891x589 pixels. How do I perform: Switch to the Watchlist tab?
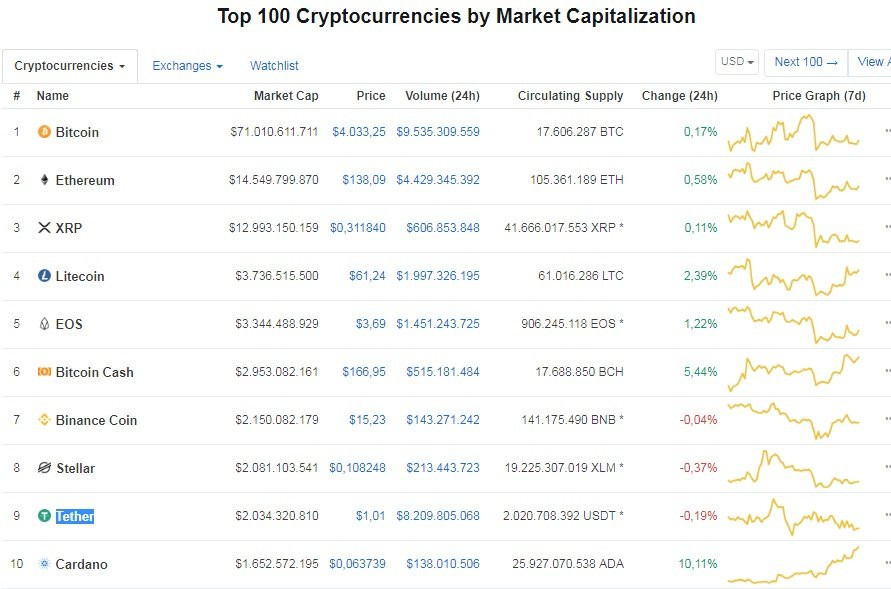[x=274, y=66]
